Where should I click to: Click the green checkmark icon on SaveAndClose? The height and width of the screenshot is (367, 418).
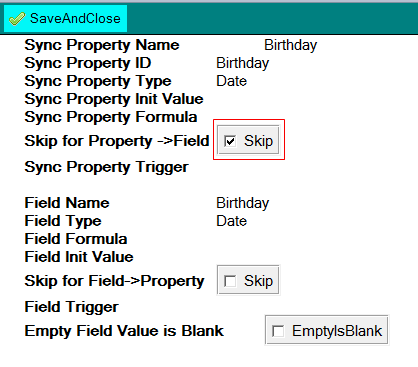click(x=17, y=19)
